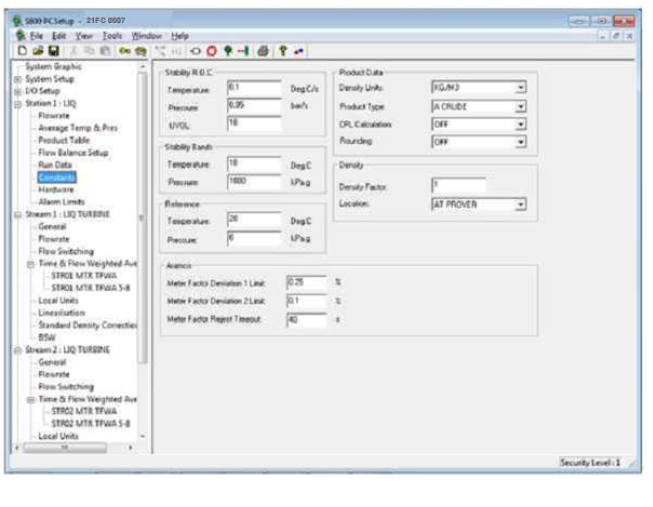Open the Window menu
The height and width of the screenshot is (507, 653).
[x=146, y=36]
